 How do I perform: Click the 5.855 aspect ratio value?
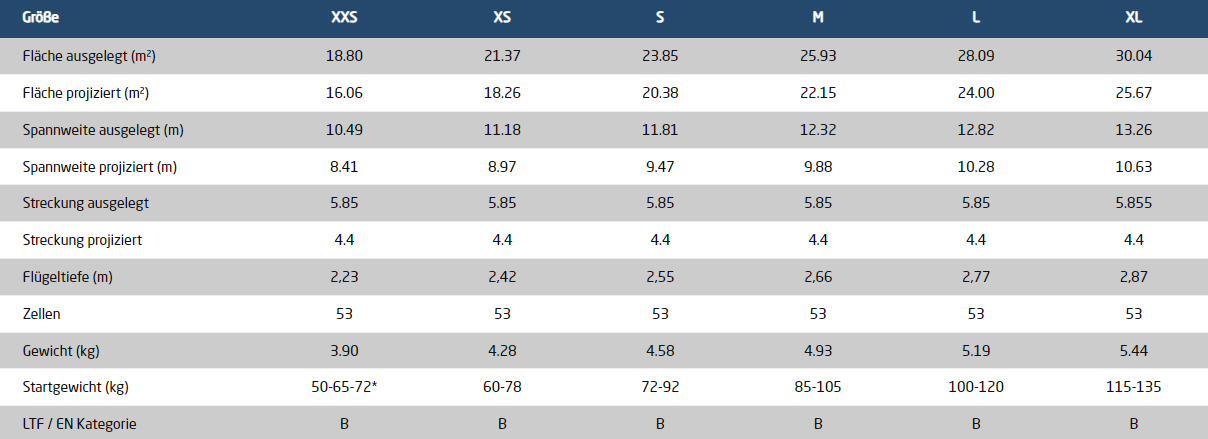[x=1134, y=204]
